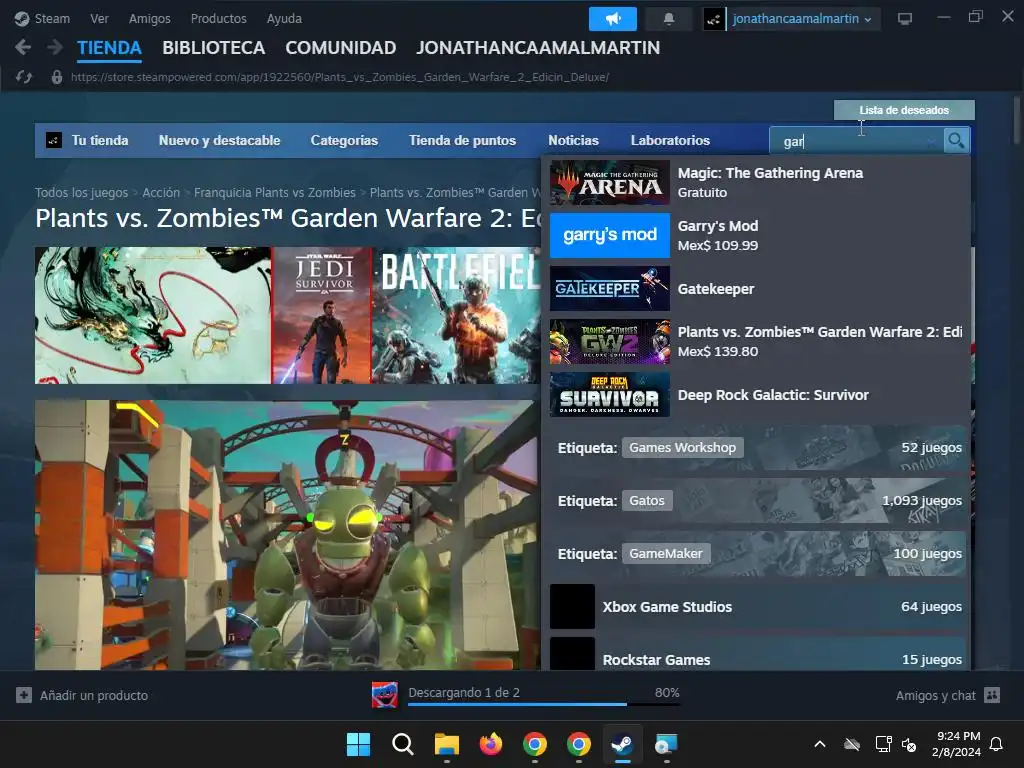Click the Acción breadcrumb link
The image size is (1024, 768).
click(x=161, y=193)
